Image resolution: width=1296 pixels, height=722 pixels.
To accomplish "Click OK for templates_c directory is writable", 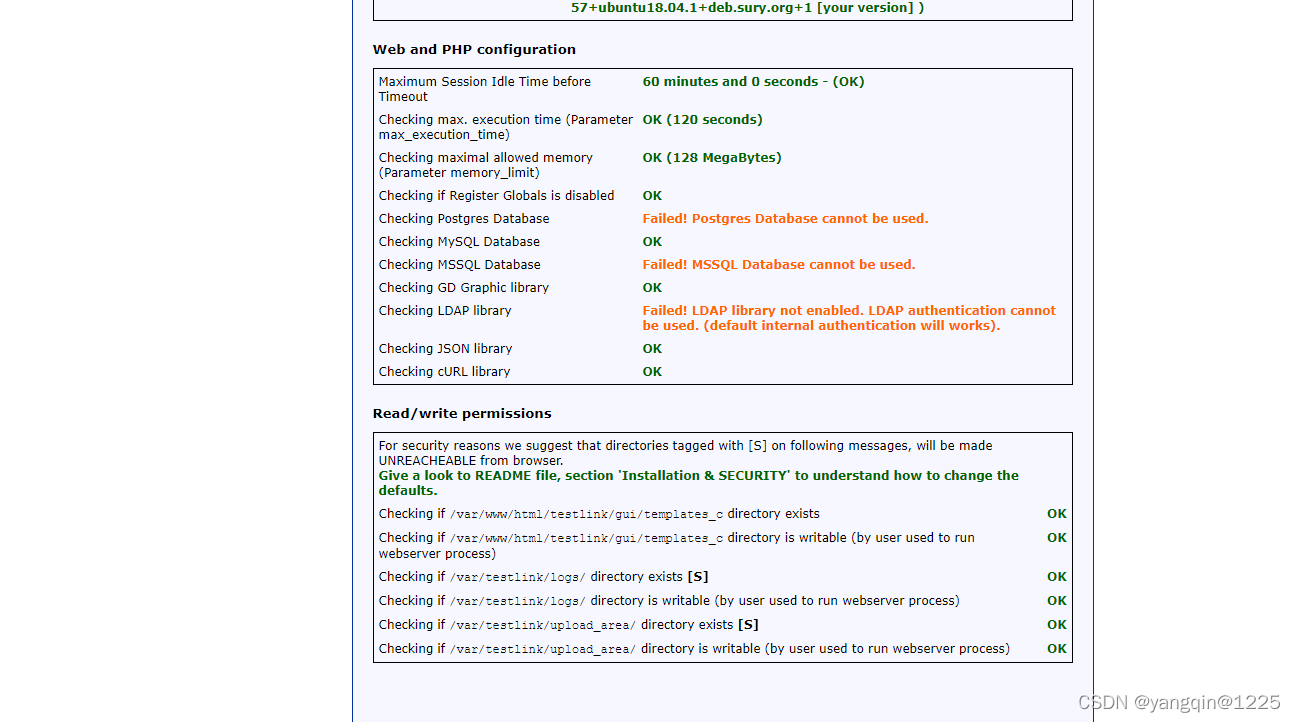I will coord(1057,538).
